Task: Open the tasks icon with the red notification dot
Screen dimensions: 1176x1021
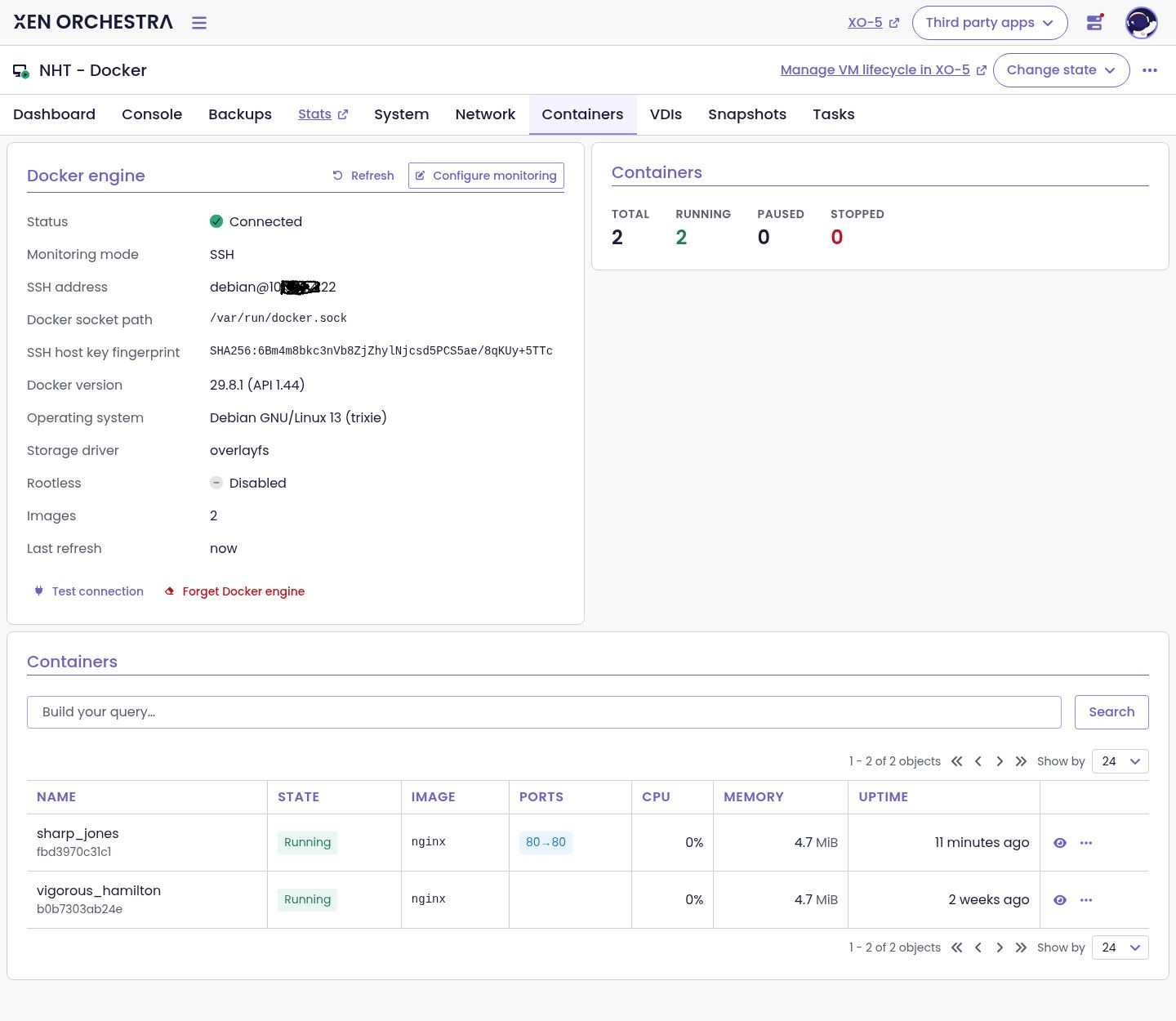Action: pos(1094,23)
